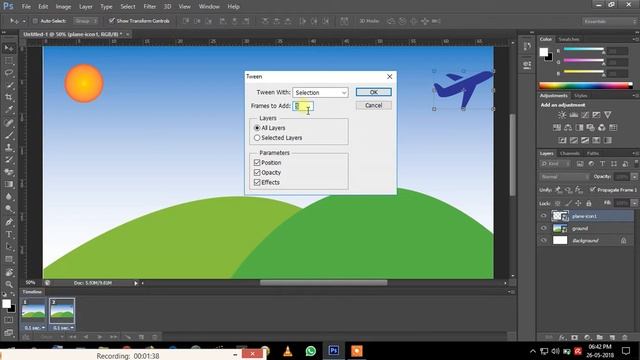Toggle Auto-Select checkbox in options bar

click(35, 21)
